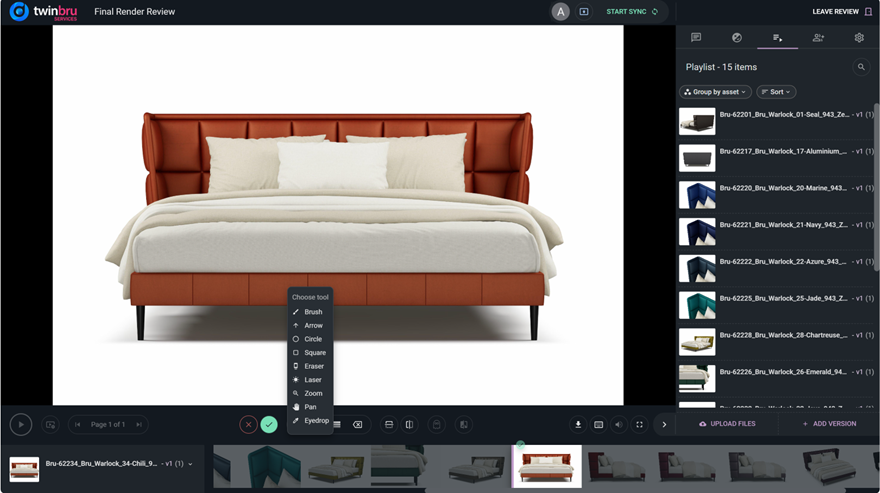This screenshot has height=493, width=880.
Task: Select the Arrow tool in Choose tool menu
Action: (310, 325)
